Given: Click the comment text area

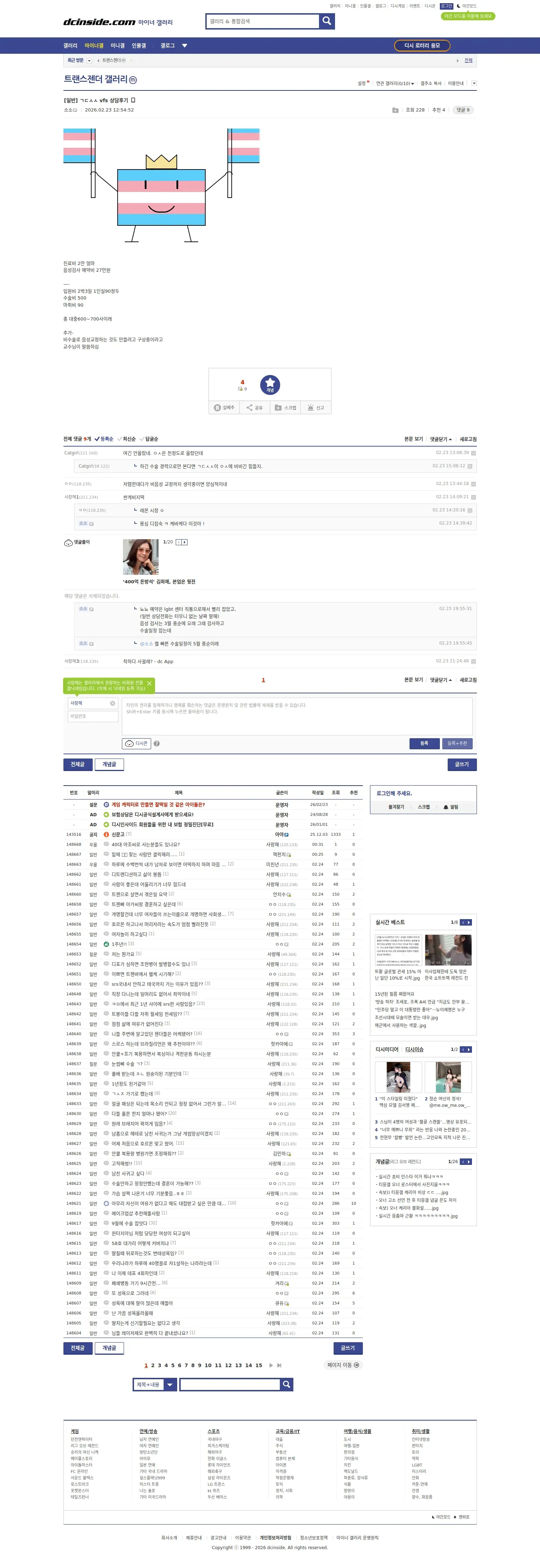Looking at the screenshot, I should 297,716.
